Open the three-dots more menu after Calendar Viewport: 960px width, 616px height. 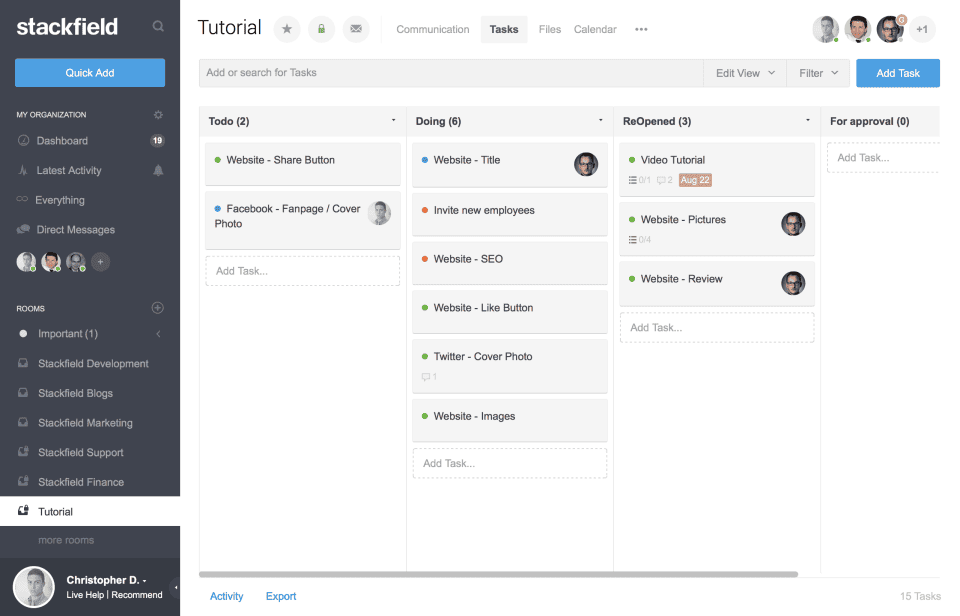[x=641, y=29]
